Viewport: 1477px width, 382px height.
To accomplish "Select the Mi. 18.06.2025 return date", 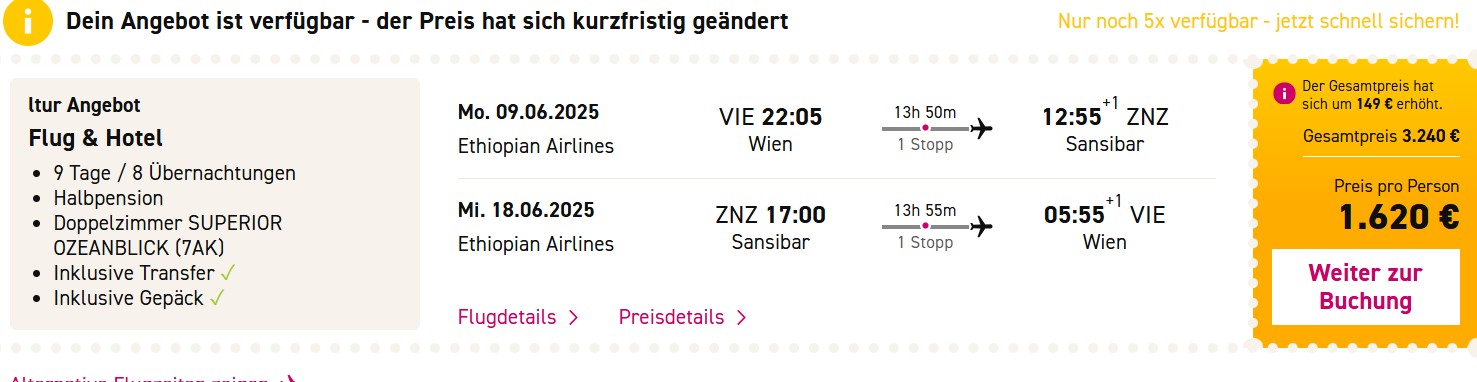I will tap(526, 210).
